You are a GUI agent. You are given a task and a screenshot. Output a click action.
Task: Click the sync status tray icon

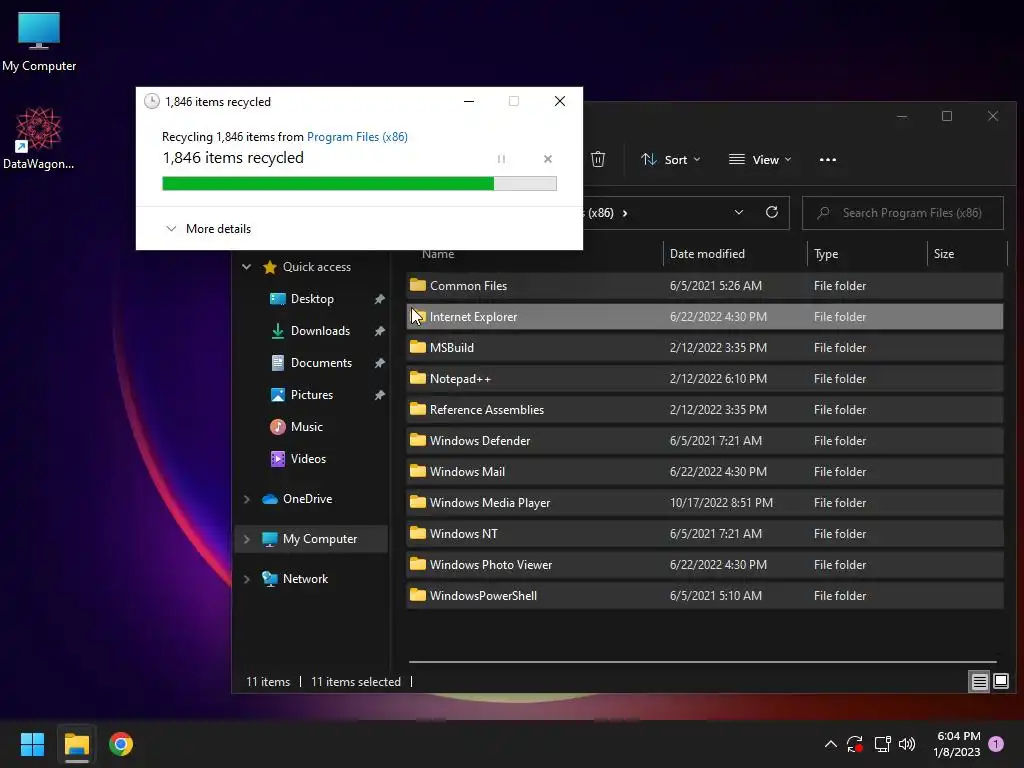click(x=855, y=744)
